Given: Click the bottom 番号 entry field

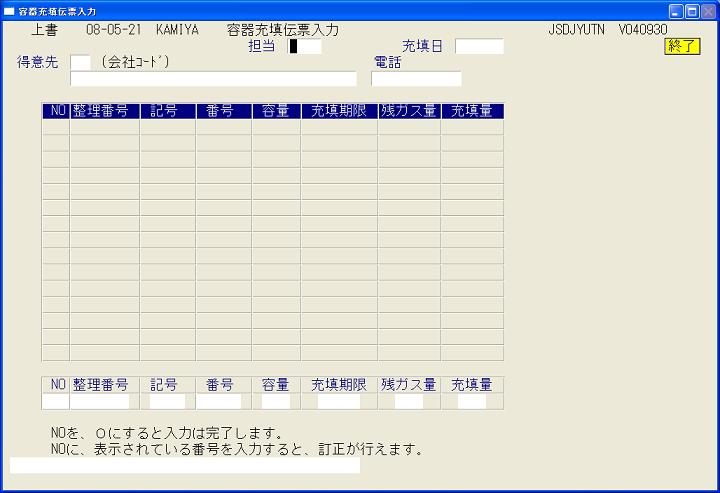Looking at the screenshot, I should coord(219,402).
